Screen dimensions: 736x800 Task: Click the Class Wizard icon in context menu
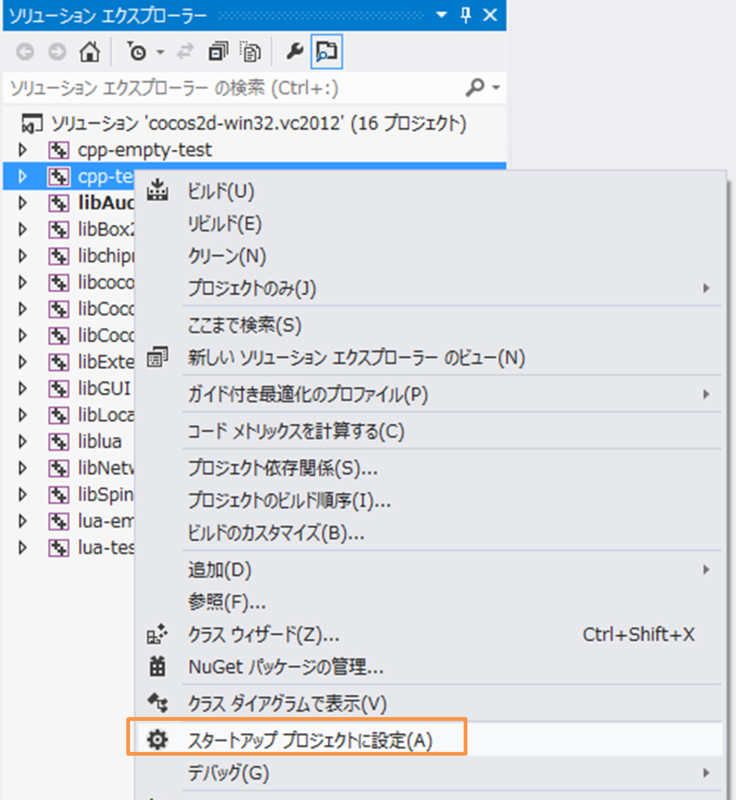pyautogui.click(x=157, y=634)
